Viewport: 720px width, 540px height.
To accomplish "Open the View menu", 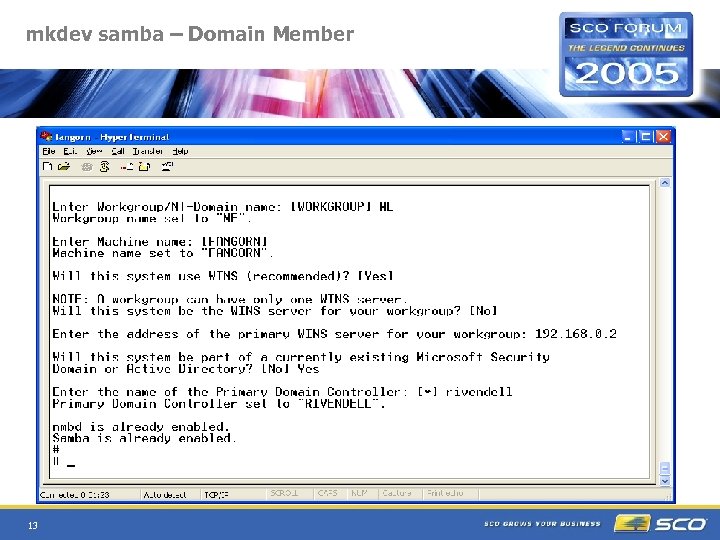I will pos(94,151).
